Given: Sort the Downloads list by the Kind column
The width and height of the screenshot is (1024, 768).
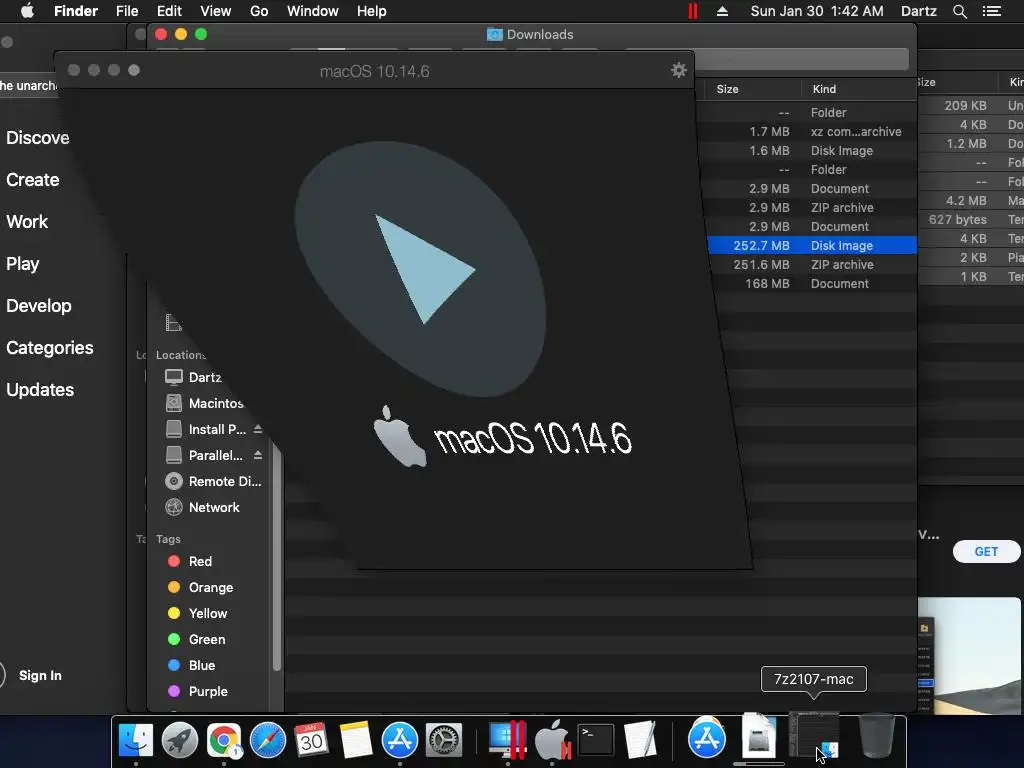Looking at the screenshot, I should coord(824,89).
